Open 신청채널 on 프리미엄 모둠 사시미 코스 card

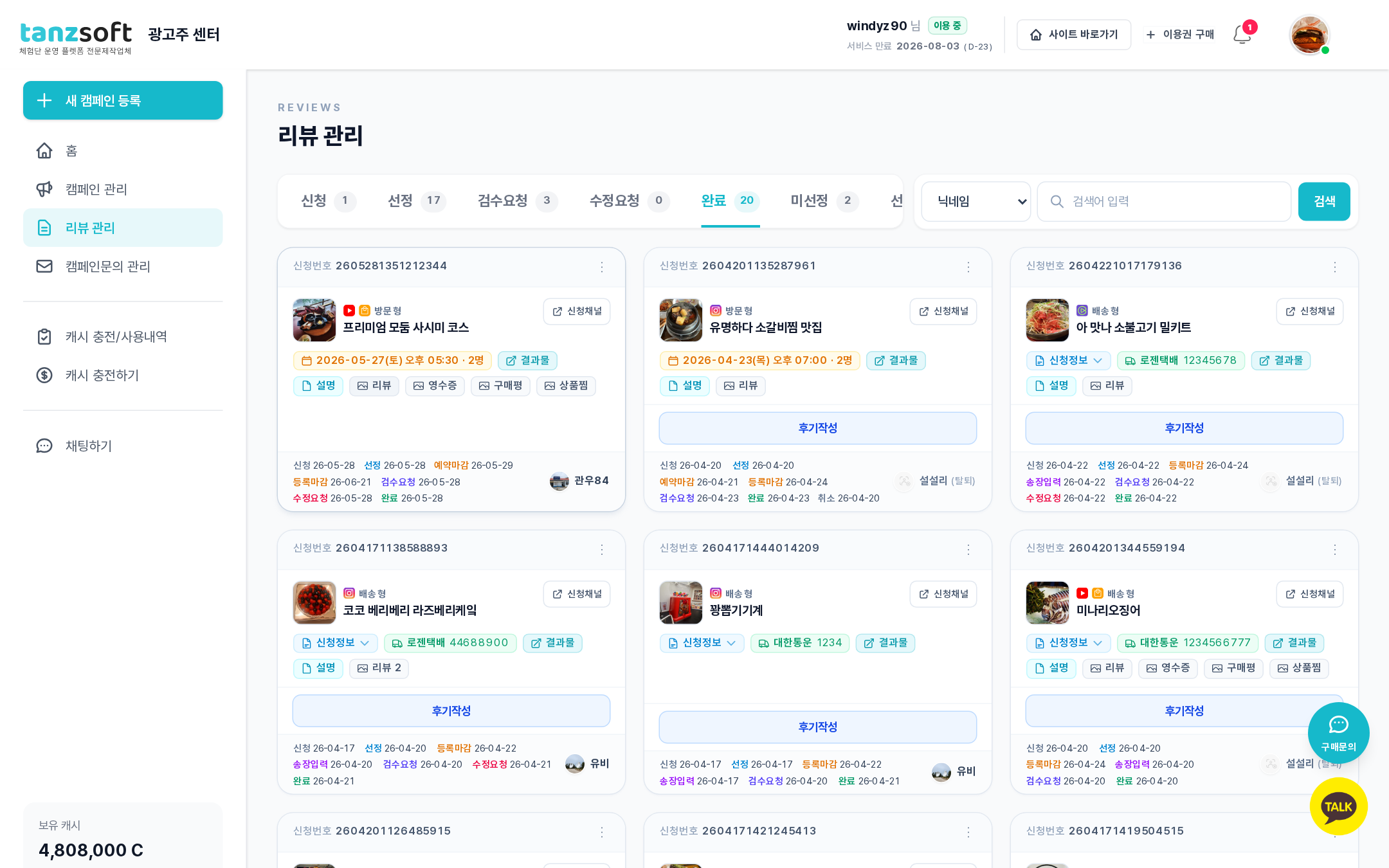577,311
